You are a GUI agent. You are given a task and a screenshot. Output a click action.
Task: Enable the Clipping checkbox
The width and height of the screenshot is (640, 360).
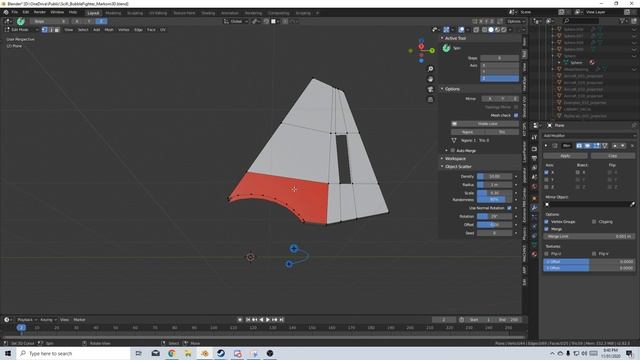click(x=594, y=222)
